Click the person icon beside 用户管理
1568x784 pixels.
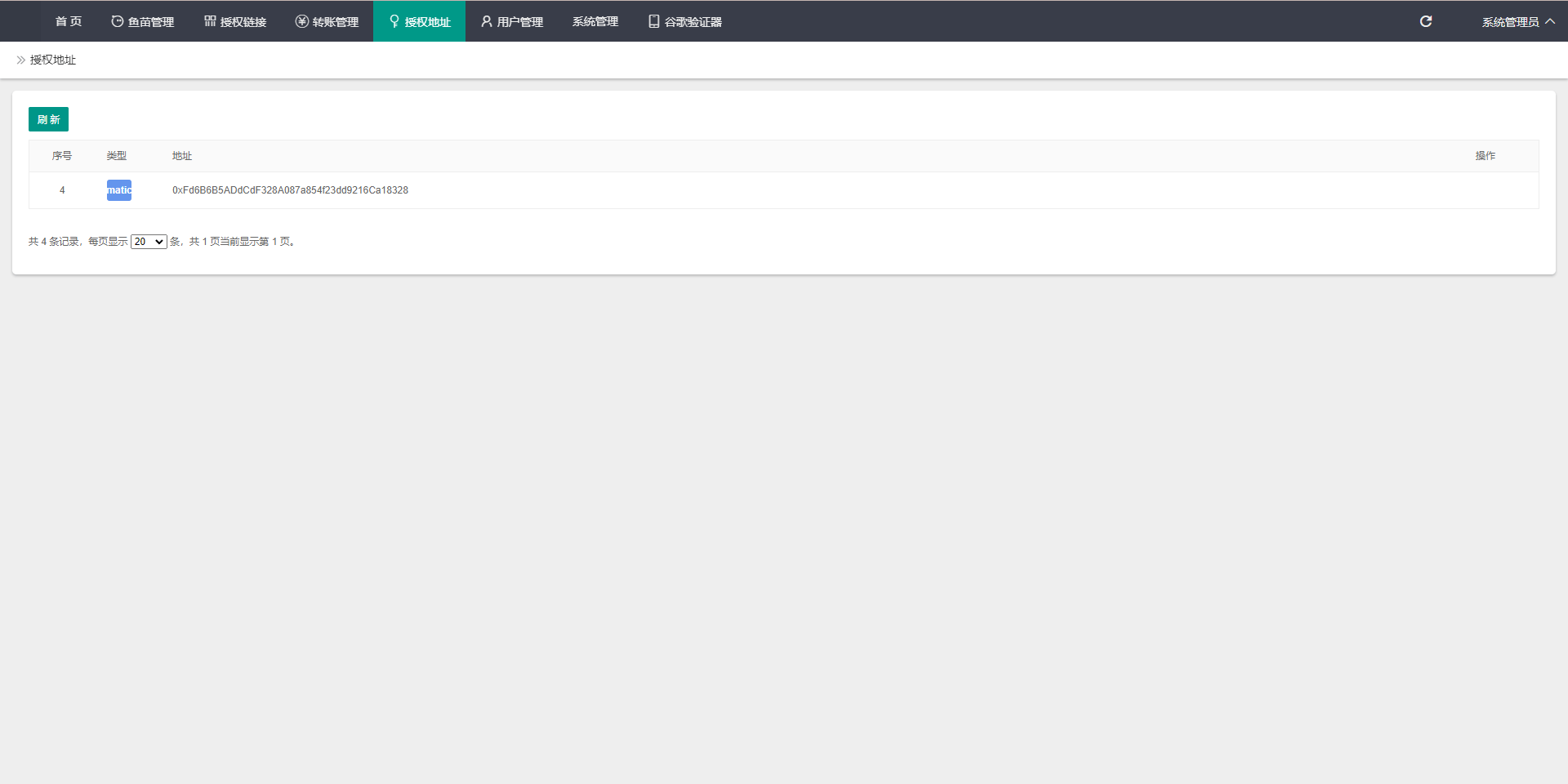487,21
